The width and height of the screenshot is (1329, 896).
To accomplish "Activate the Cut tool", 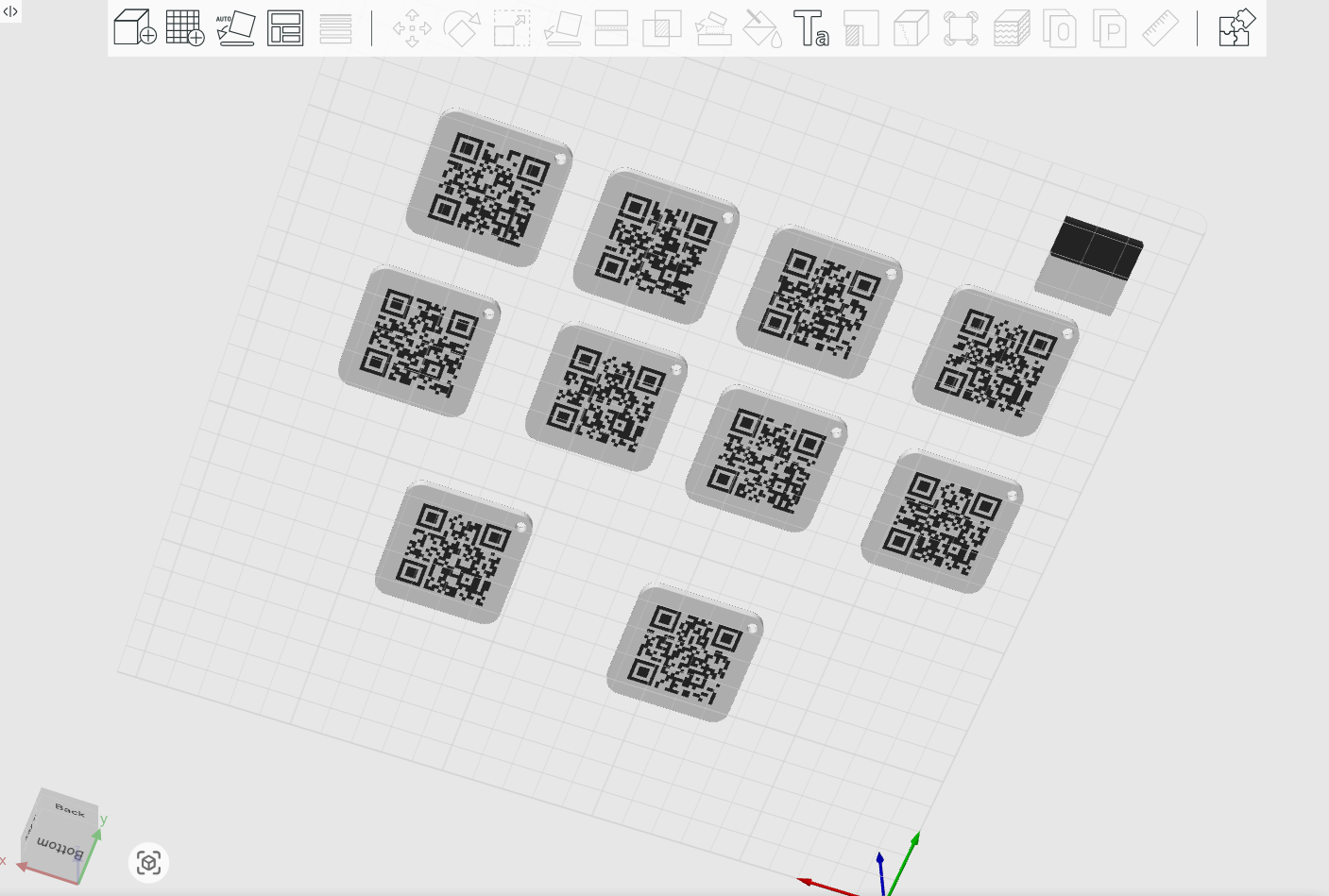I will tap(611, 28).
